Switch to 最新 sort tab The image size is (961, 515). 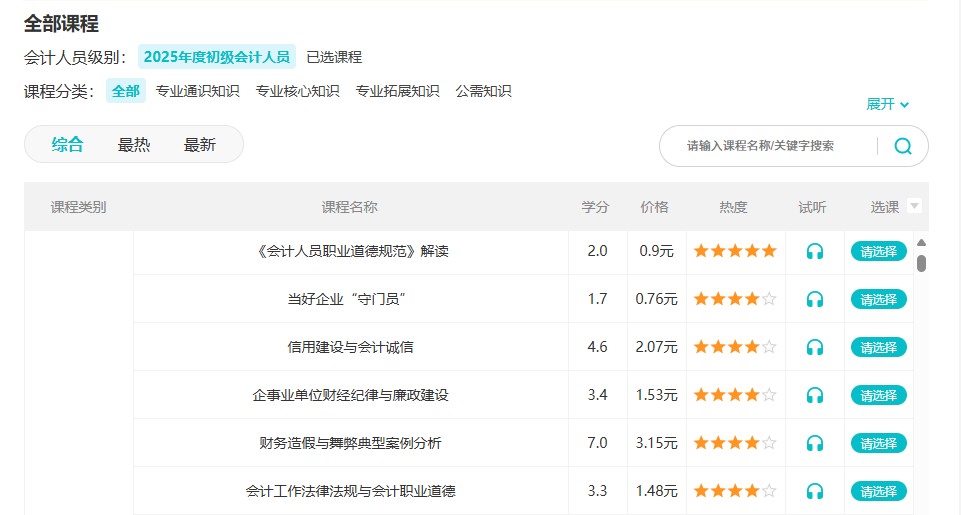[200, 144]
